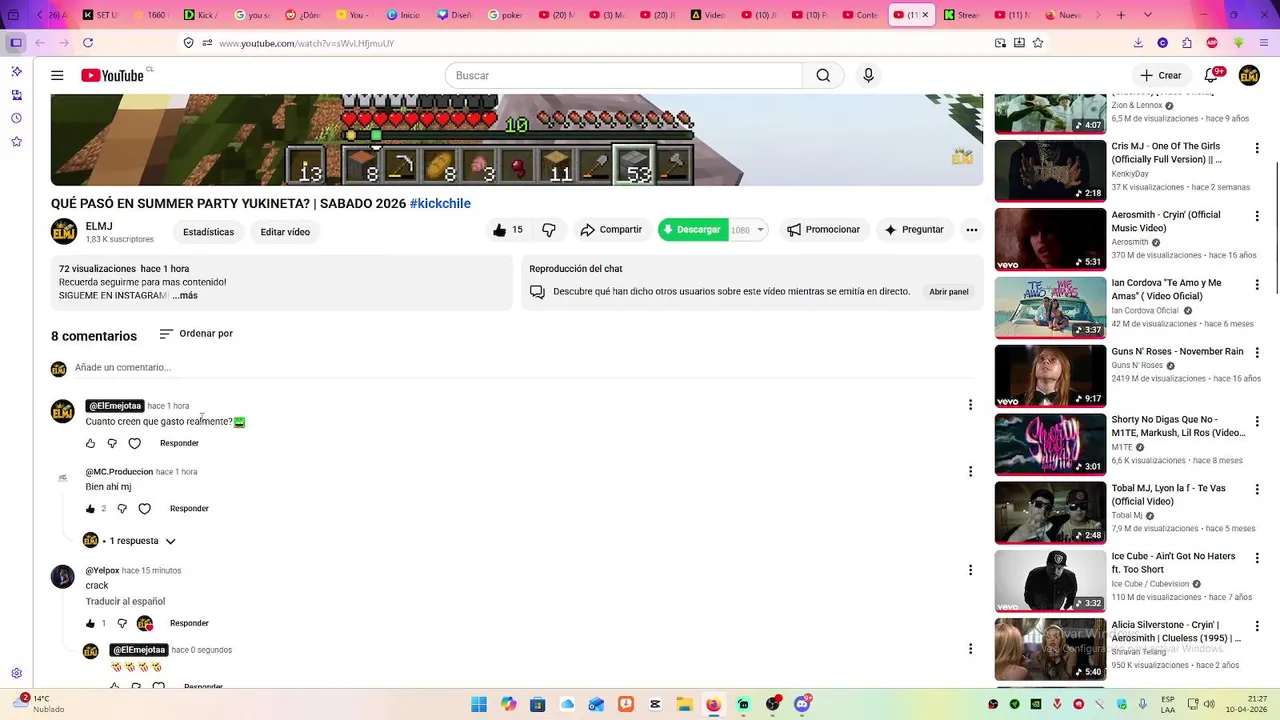The width and height of the screenshot is (1280, 720).
Task: Click the Crear button
Action: point(1160,75)
